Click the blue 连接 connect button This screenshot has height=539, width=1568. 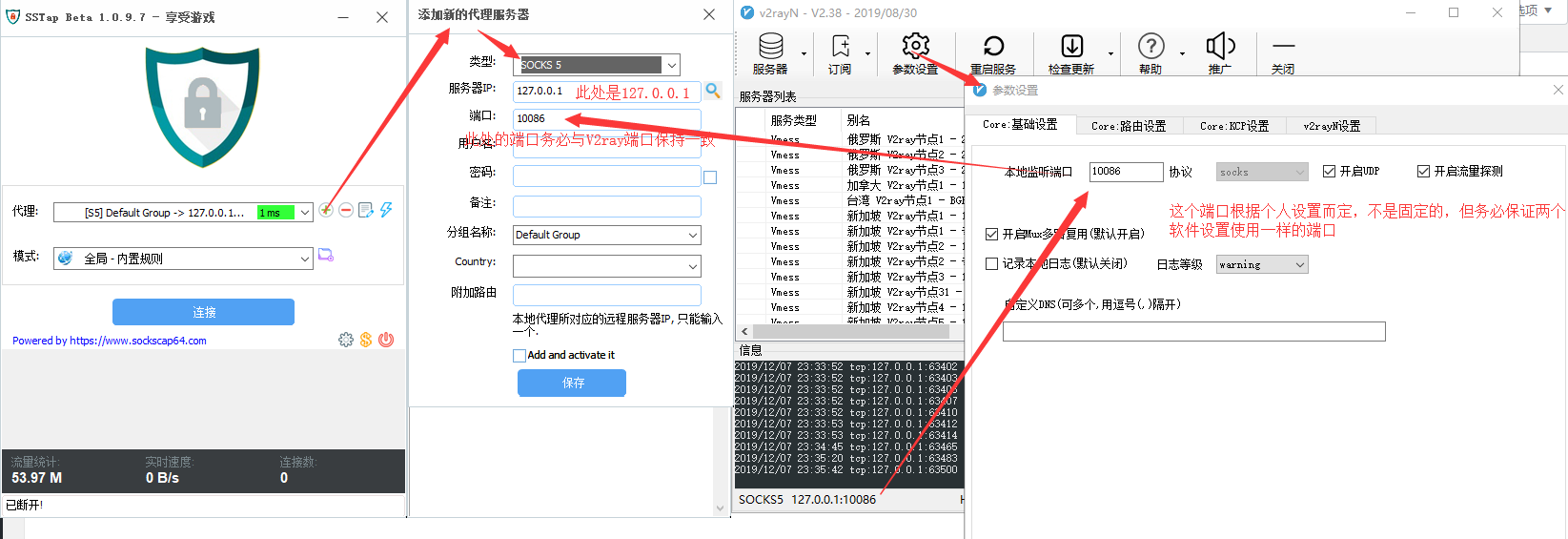coord(203,312)
